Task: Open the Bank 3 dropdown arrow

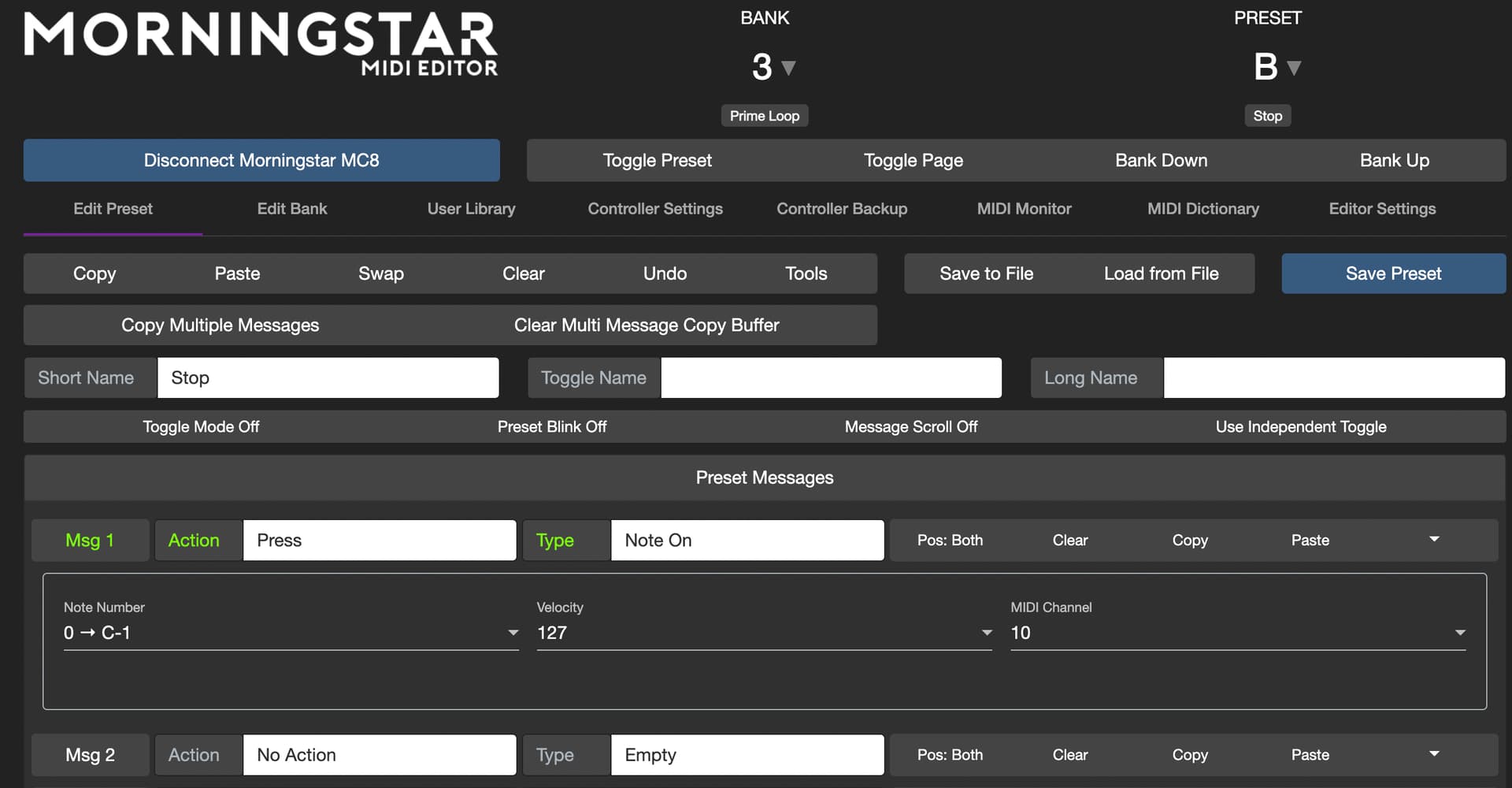Action: (x=788, y=68)
